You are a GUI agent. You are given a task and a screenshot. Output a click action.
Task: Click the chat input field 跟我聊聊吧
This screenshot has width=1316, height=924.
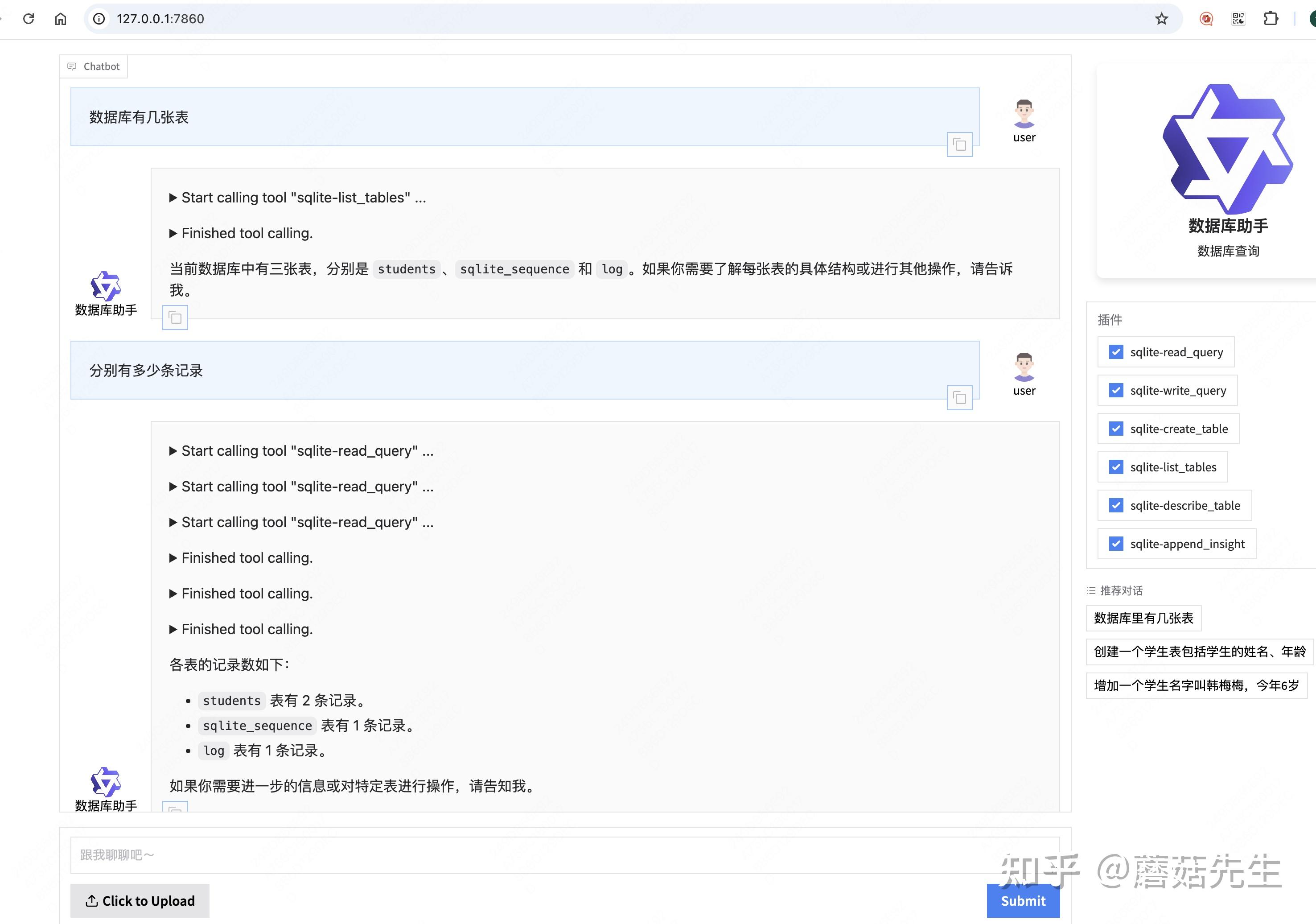pos(401,854)
